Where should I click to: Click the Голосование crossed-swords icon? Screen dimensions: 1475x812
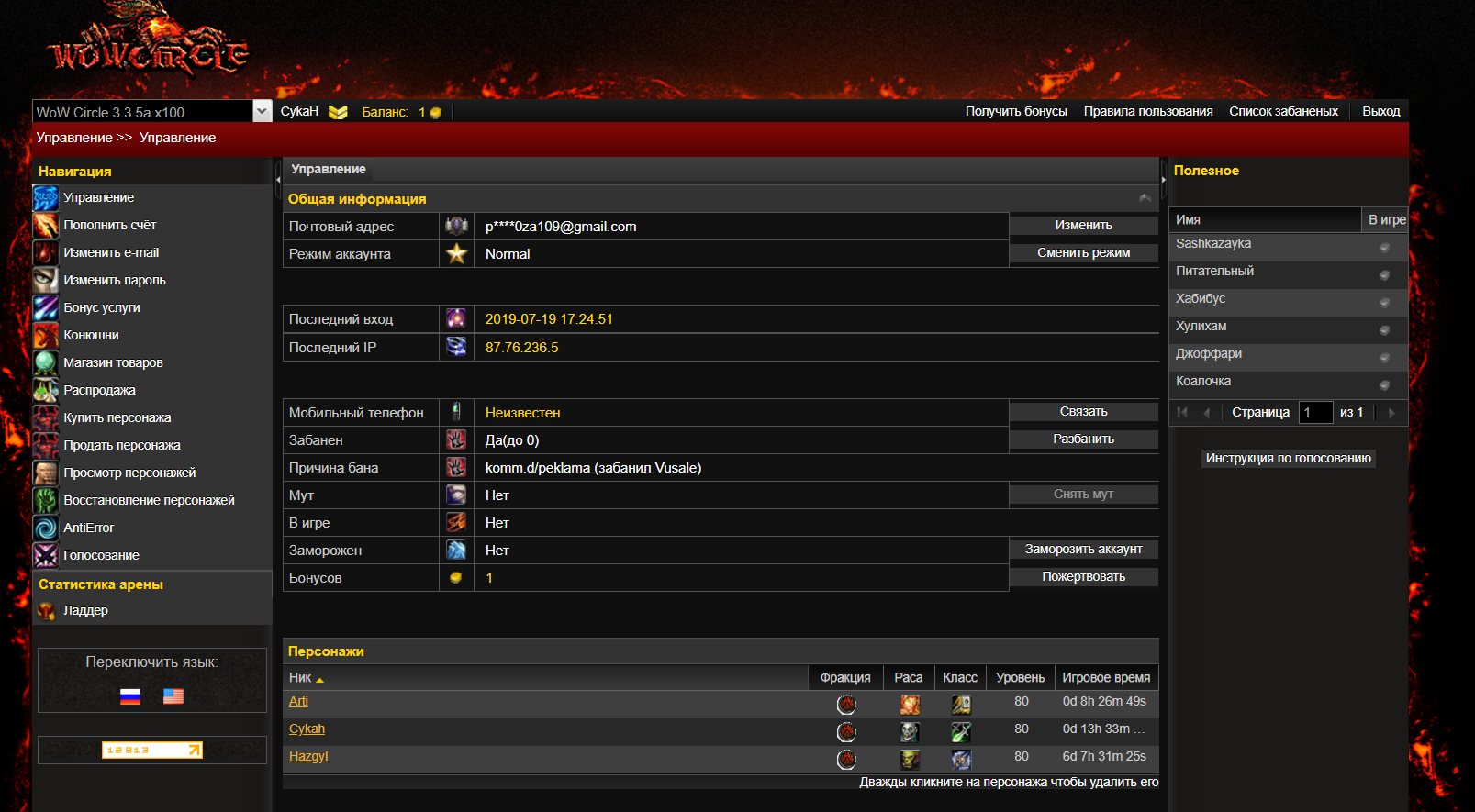click(45, 556)
